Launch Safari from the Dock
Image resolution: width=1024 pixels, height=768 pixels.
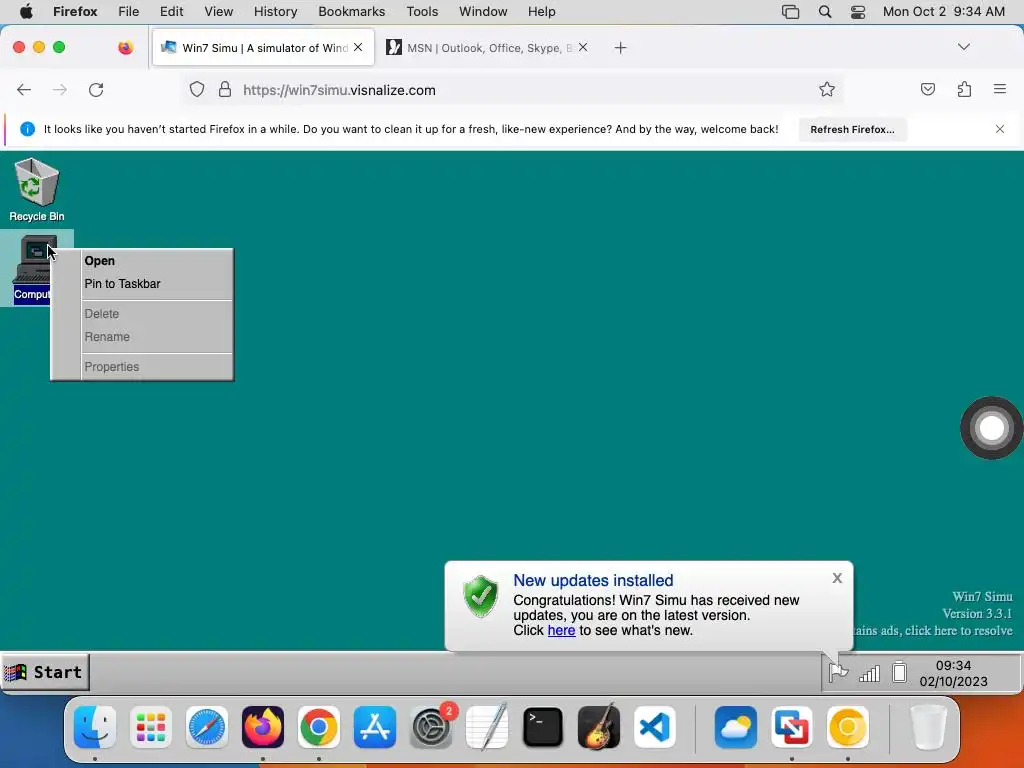click(207, 727)
